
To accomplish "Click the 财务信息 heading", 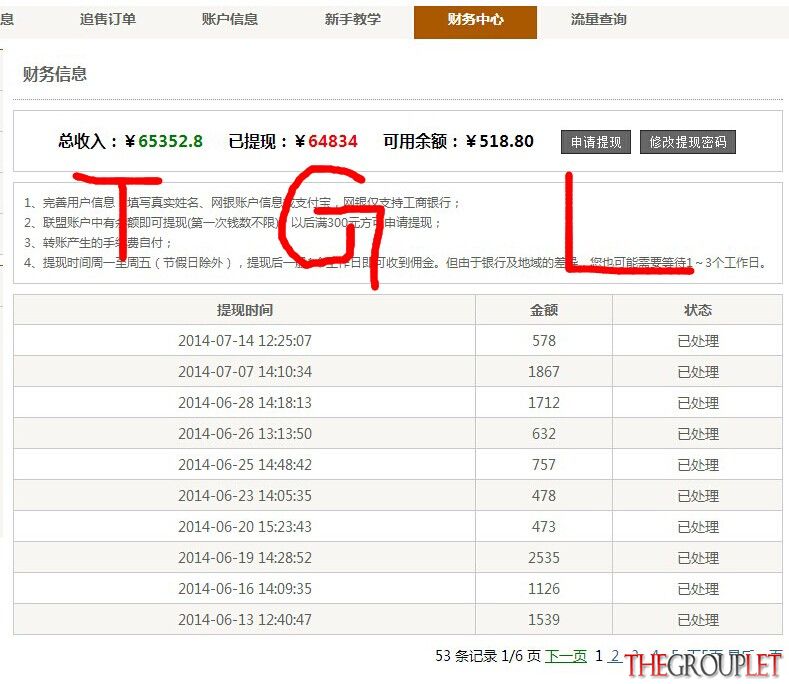I will (54, 74).
